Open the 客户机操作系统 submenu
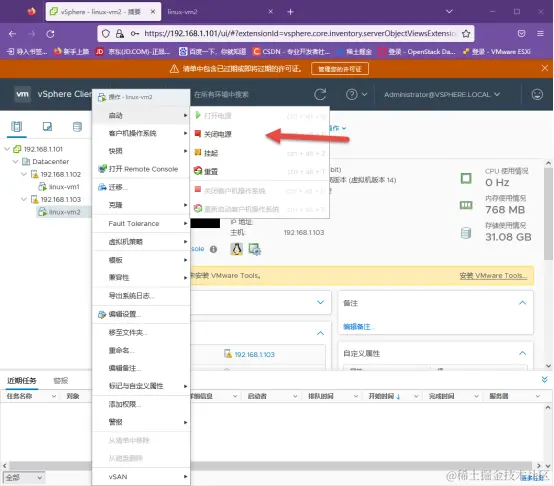The height and width of the screenshot is (486, 554). tap(141, 134)
